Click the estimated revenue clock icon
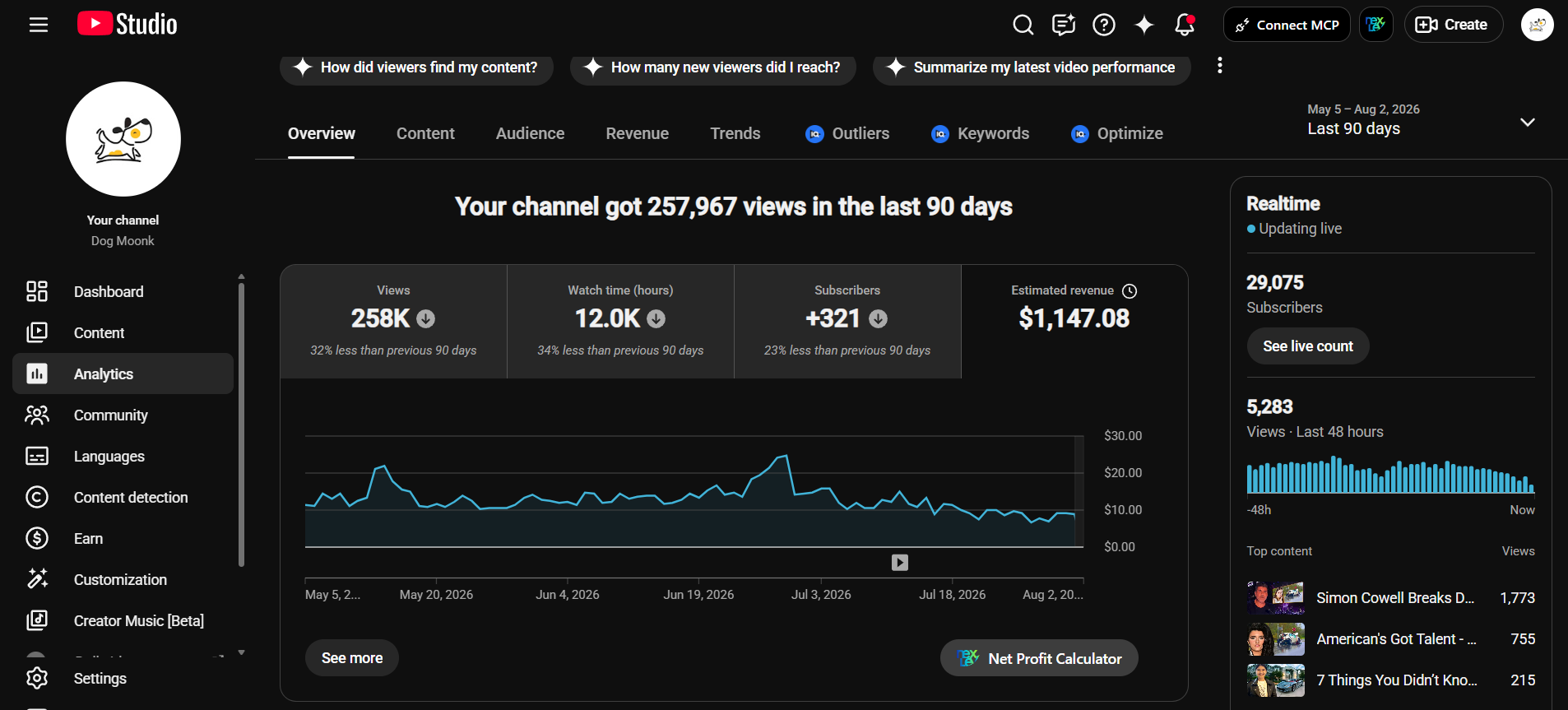Viewport: 1568px width, 710px height. pos(1130,291)
